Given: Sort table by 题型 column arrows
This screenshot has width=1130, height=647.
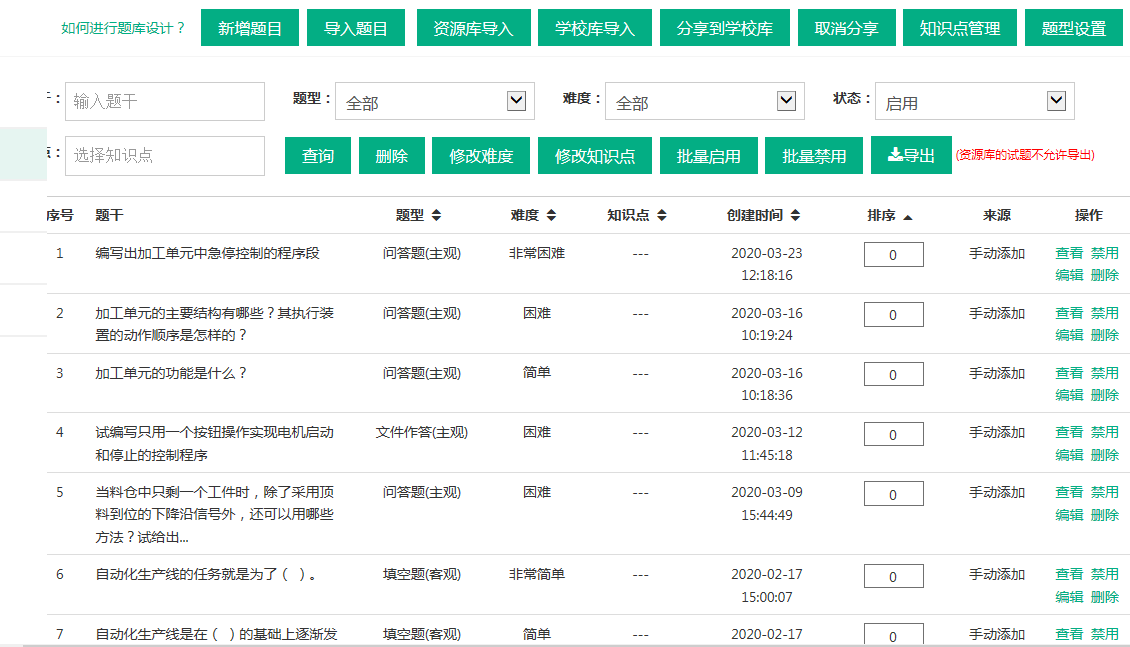Looking at the screenshot, I should click(436, 215).
